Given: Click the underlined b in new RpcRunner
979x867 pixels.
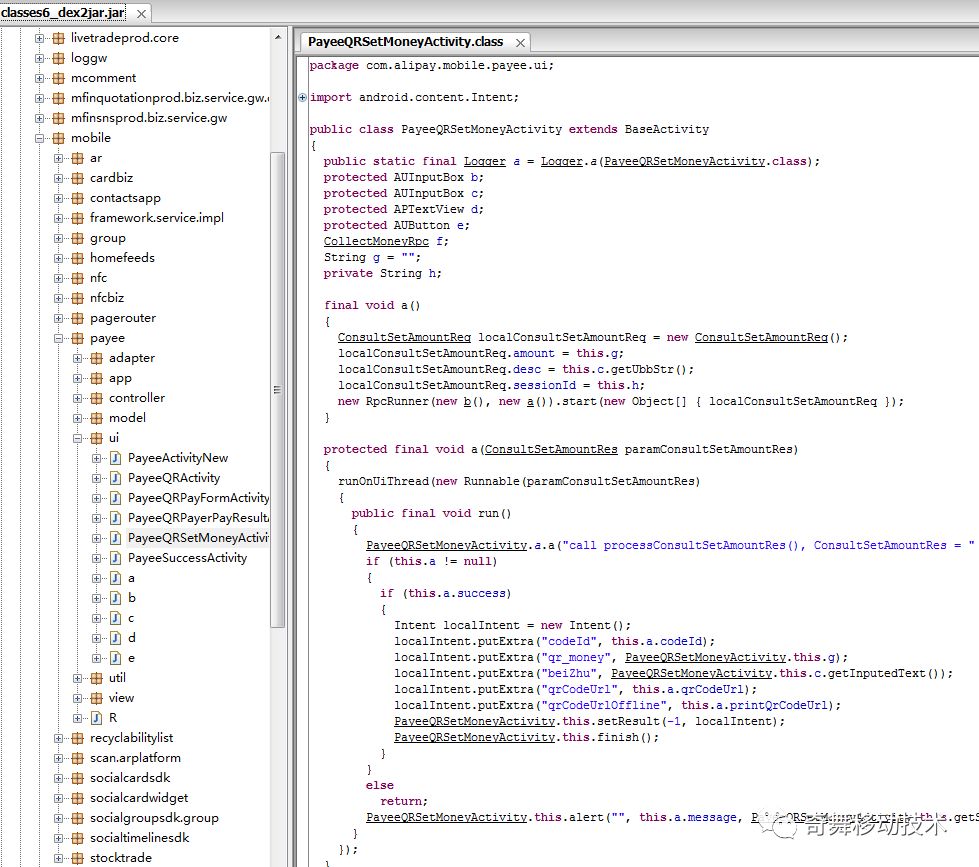Looking at the screenshot, I should click(x=467, y=401).
